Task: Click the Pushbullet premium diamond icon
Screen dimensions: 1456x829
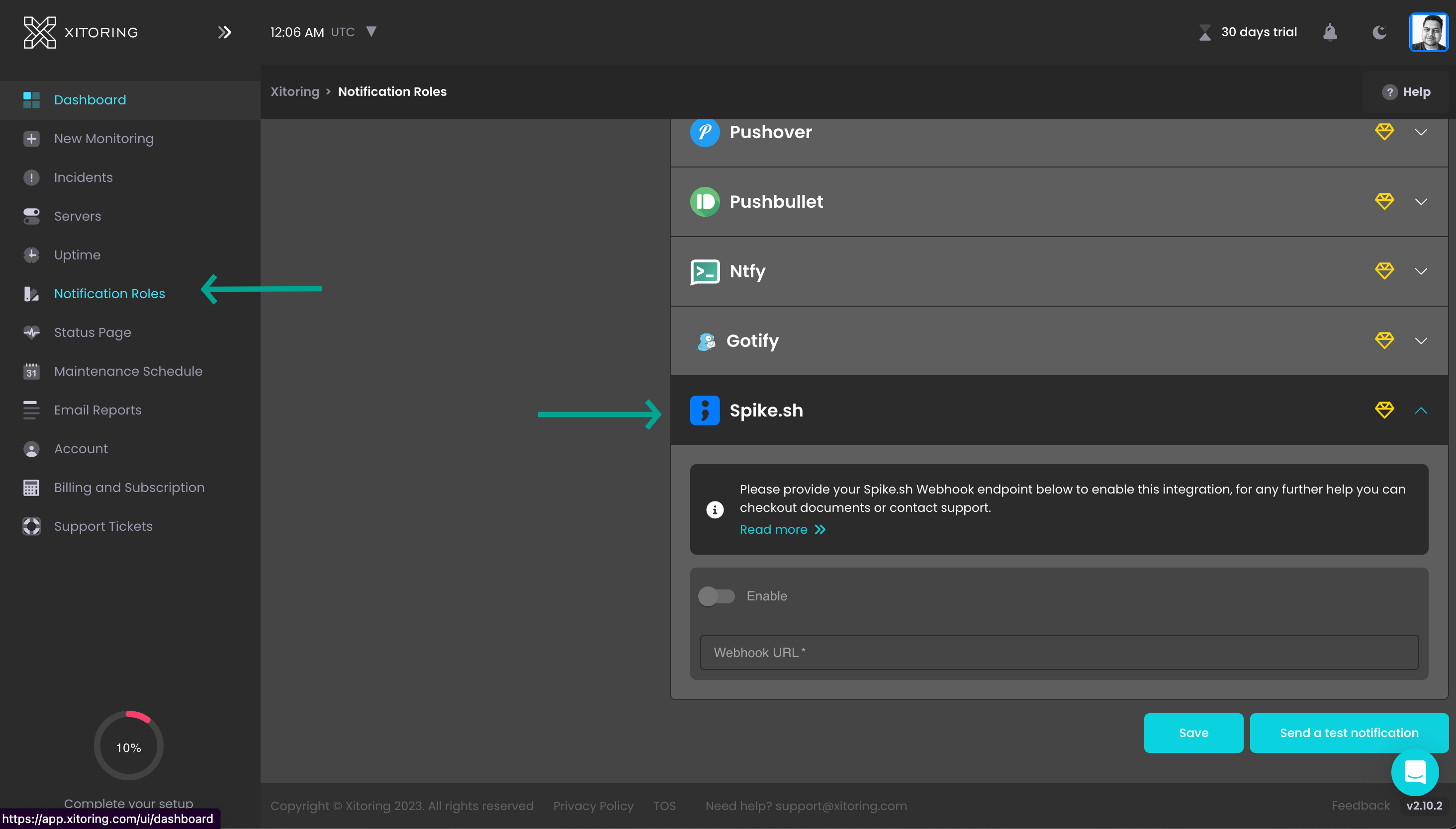Action: pos(1384,201)
